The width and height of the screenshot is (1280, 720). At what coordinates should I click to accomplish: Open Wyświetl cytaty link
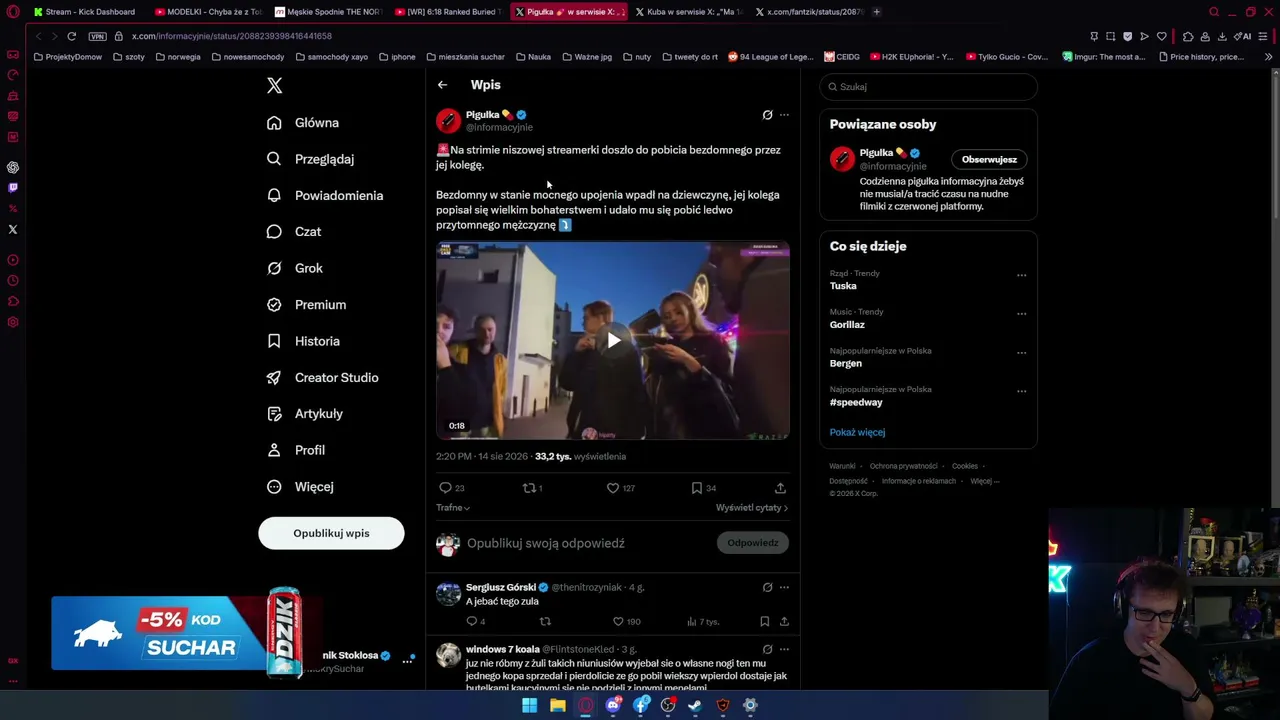tap(752, 508)
